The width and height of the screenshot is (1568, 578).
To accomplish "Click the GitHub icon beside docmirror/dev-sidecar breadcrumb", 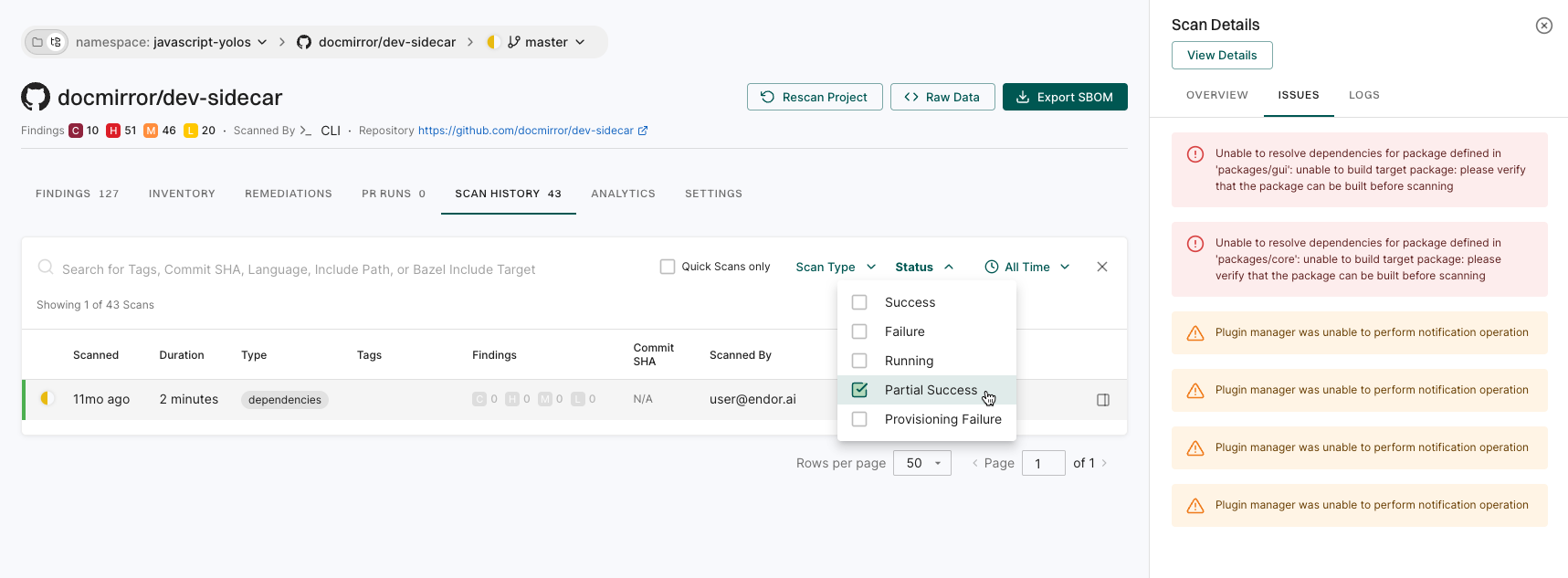I will 304,42.
